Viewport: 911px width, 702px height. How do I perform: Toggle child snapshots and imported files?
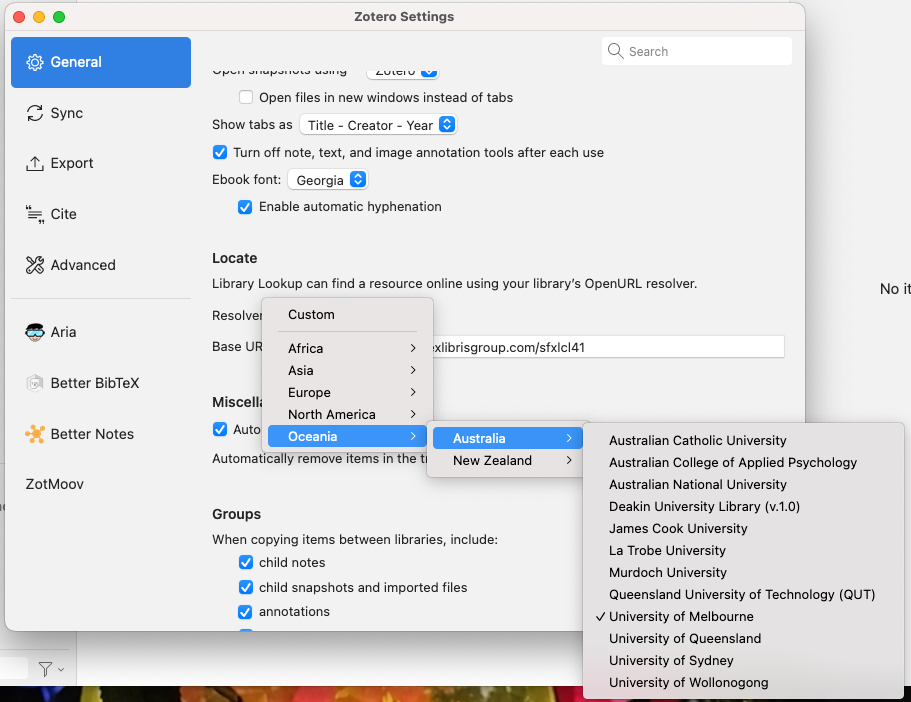click(246, 588)
